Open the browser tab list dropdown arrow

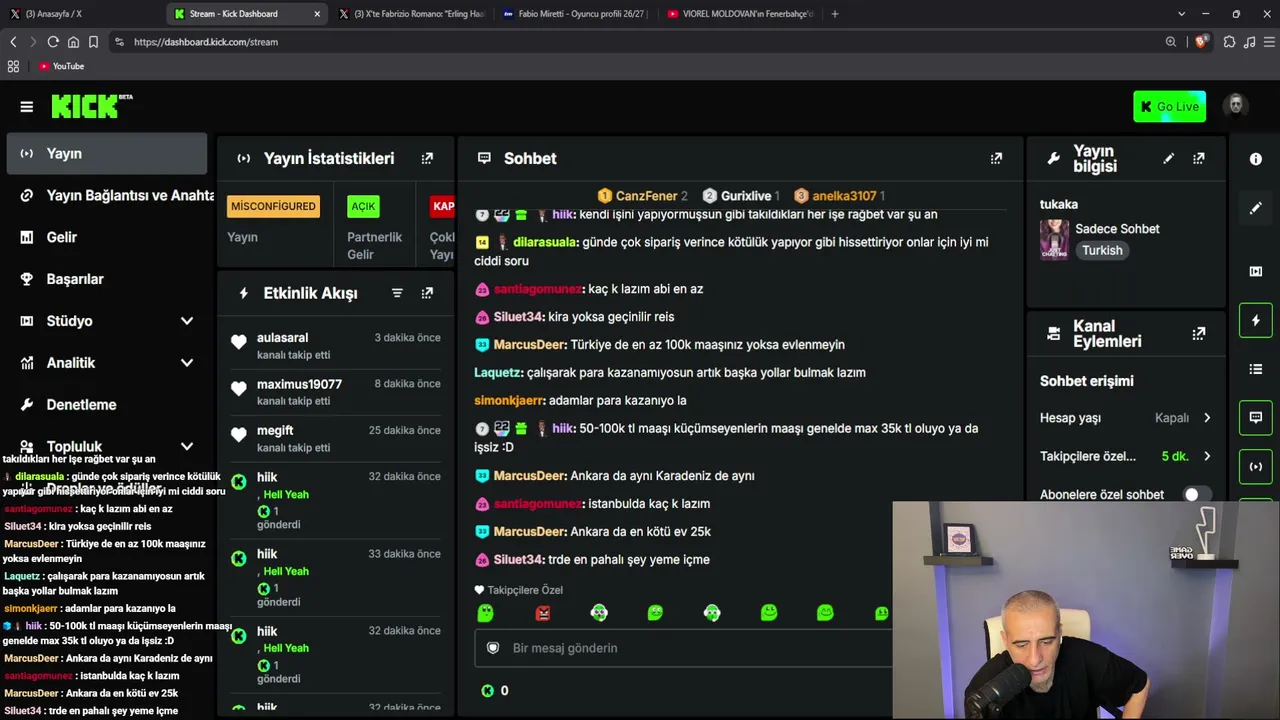coord(1181,14)
